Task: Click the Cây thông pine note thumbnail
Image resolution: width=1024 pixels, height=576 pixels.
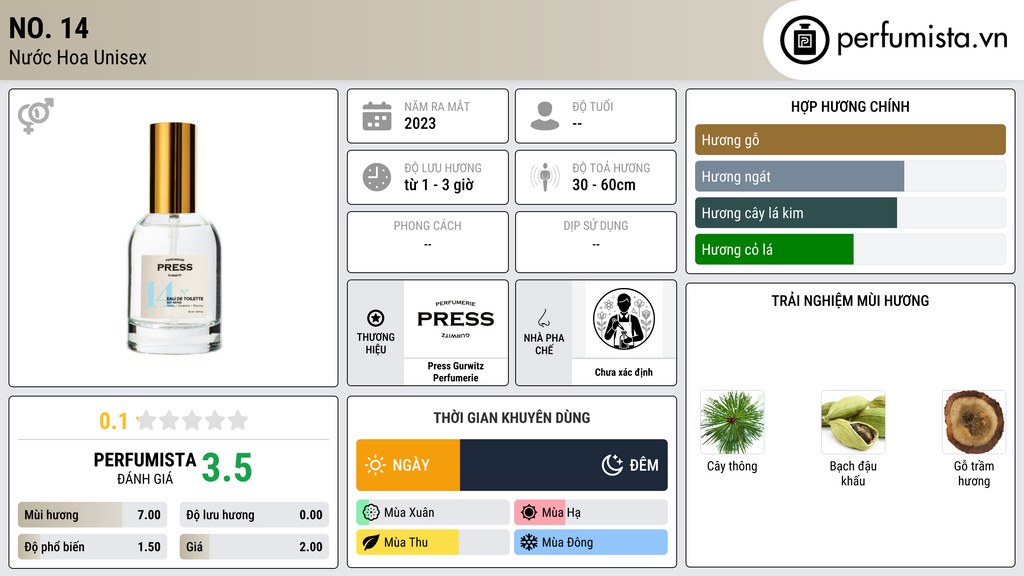Action: click(732, 422)
